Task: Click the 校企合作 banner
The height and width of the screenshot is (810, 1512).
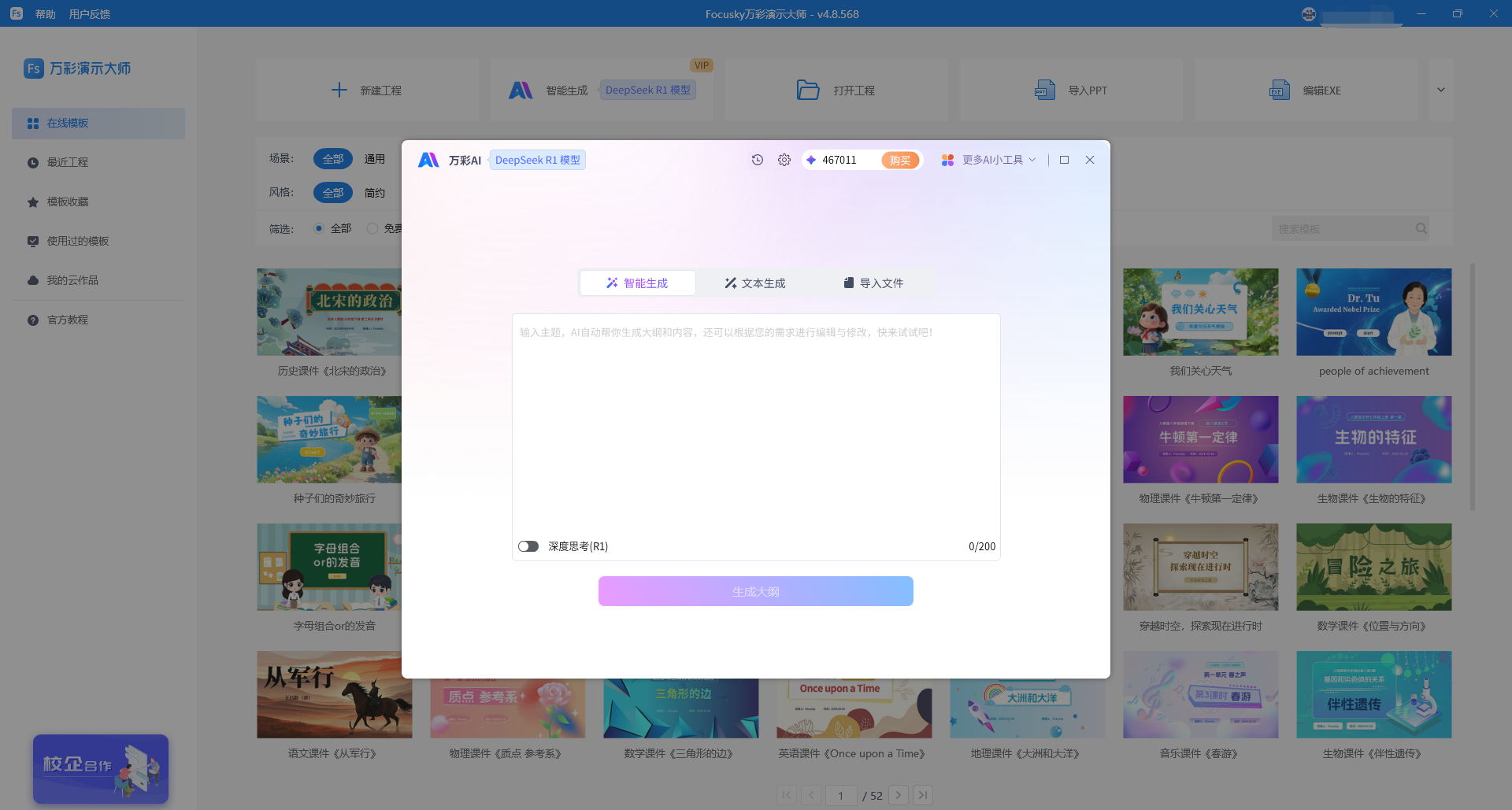Action: (x=101, y=769)
